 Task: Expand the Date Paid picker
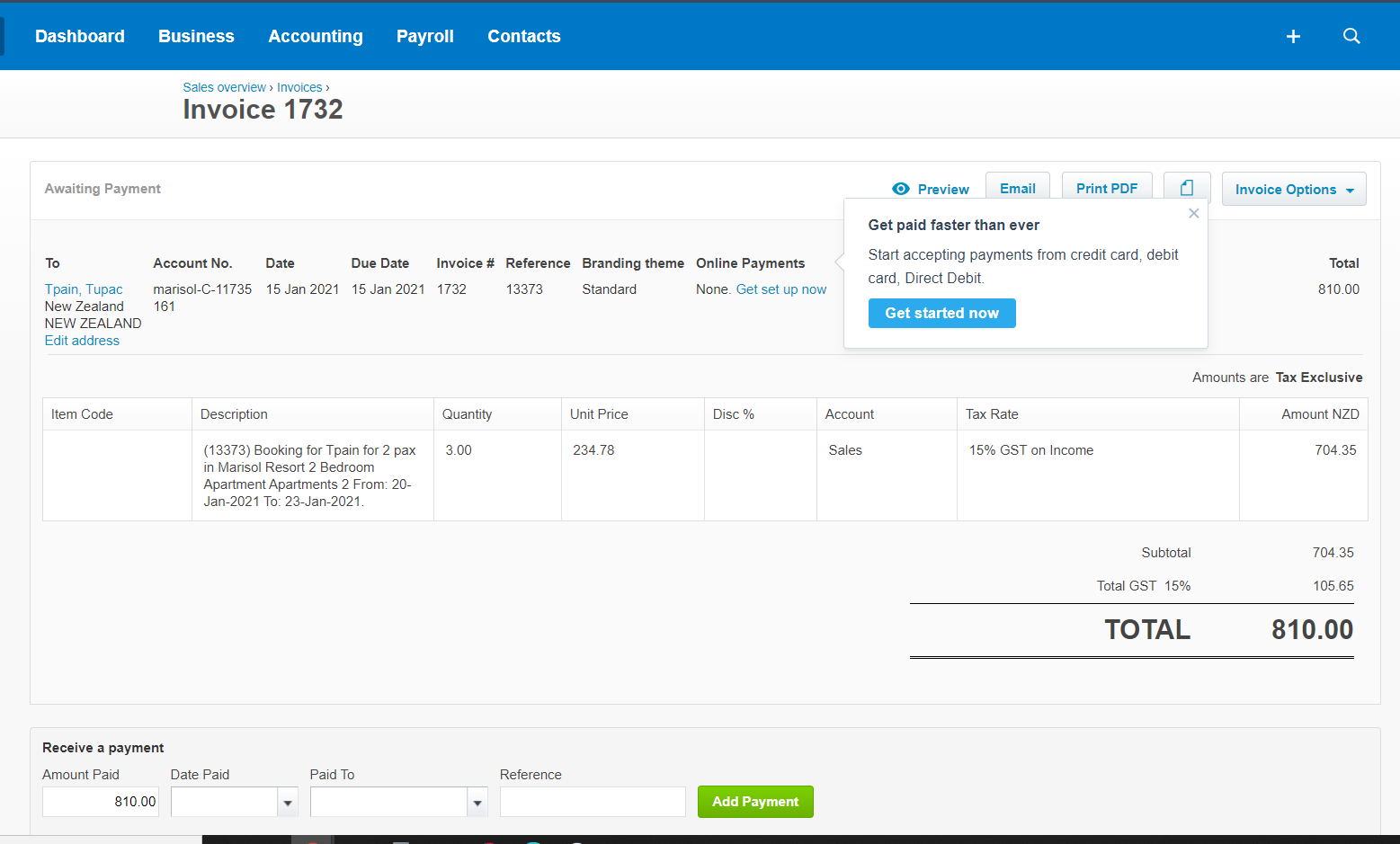coord(287,801)
